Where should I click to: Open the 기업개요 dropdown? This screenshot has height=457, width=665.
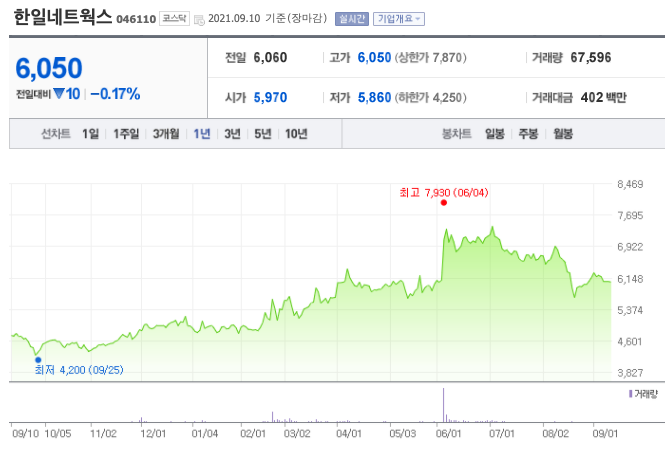pos(399,19)
